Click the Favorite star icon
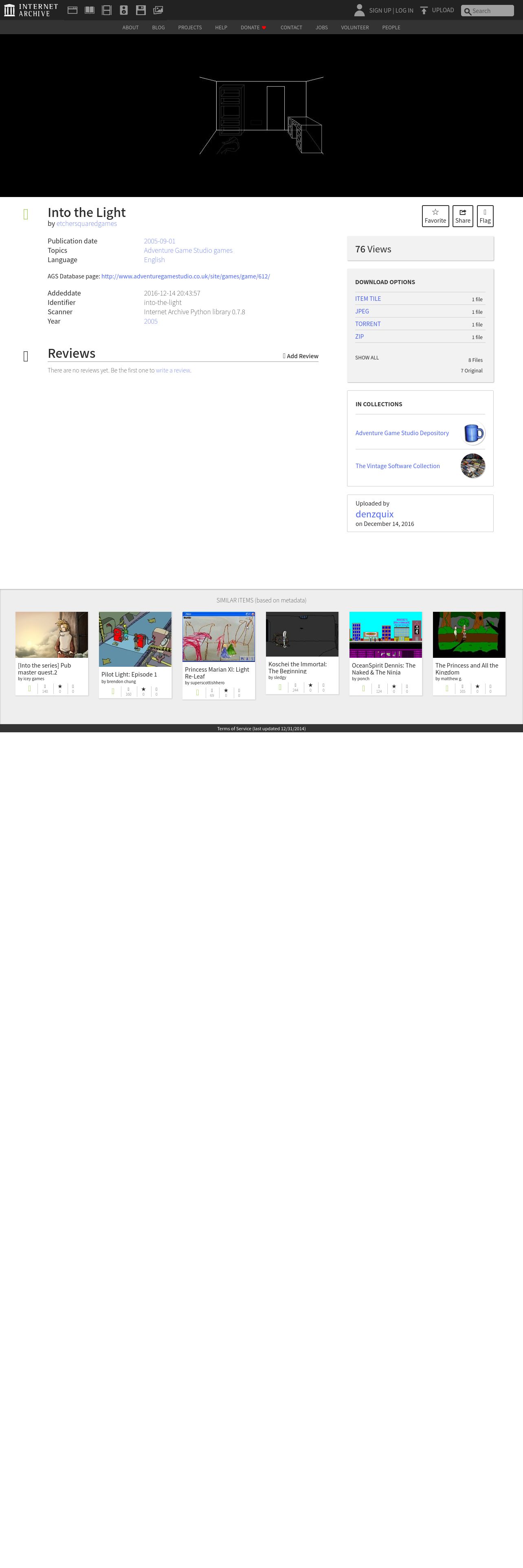The height and width of the screenshot is (1568, 523). click(x=435, y=212)
